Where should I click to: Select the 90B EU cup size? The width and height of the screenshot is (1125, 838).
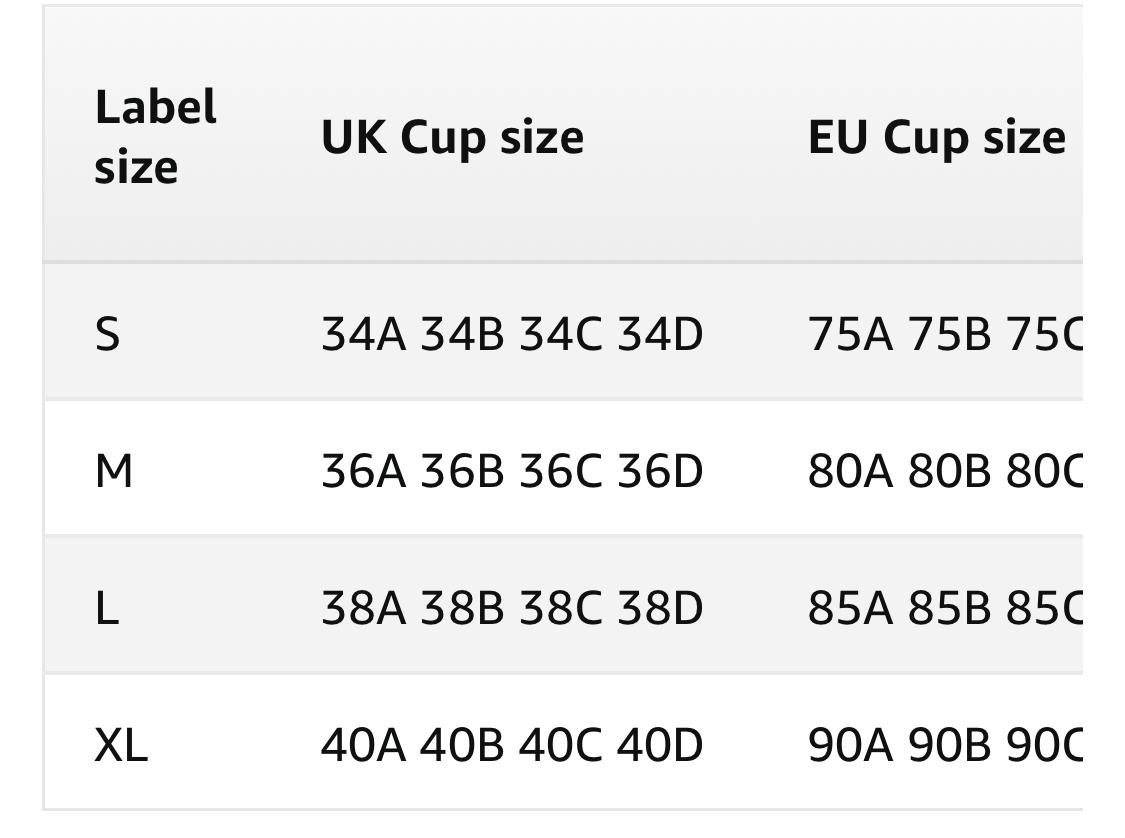coord(948,744)
